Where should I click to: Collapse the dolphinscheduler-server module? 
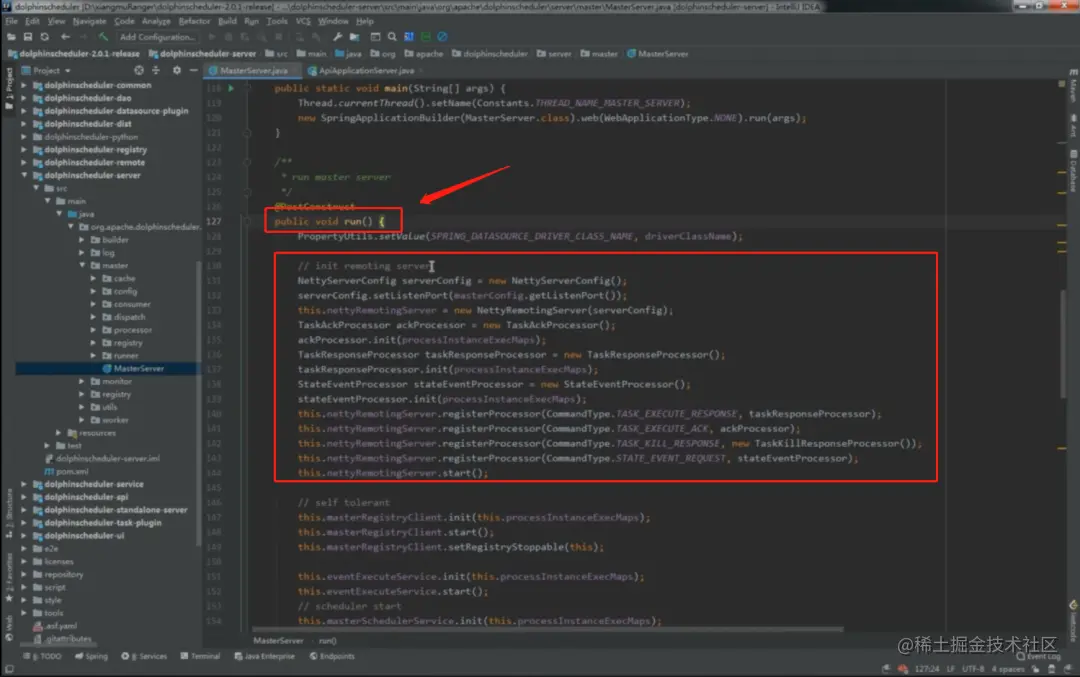click(x=24, y=175)
